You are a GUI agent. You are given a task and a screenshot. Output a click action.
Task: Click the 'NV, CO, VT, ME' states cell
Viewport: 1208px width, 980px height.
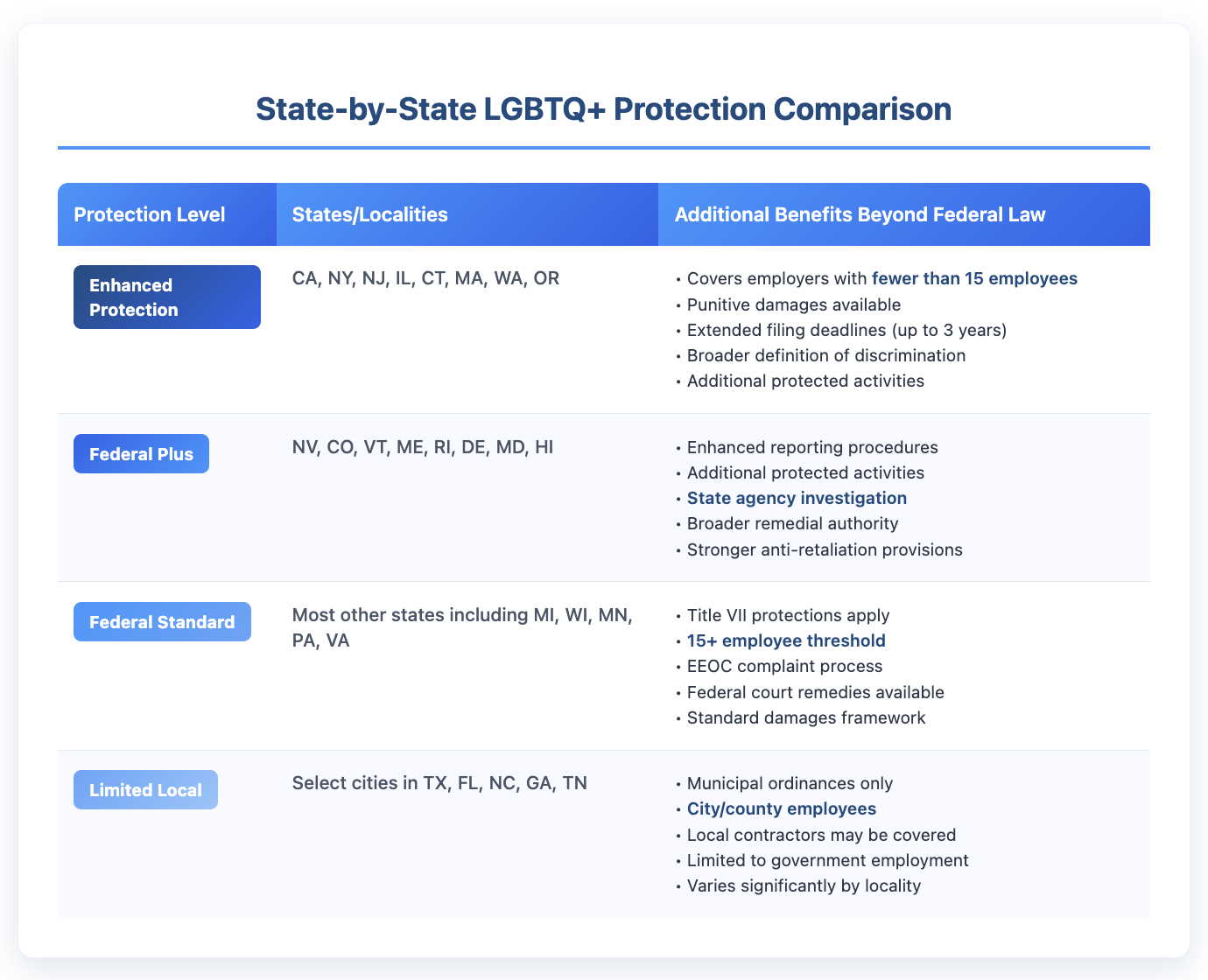[423, 447]
